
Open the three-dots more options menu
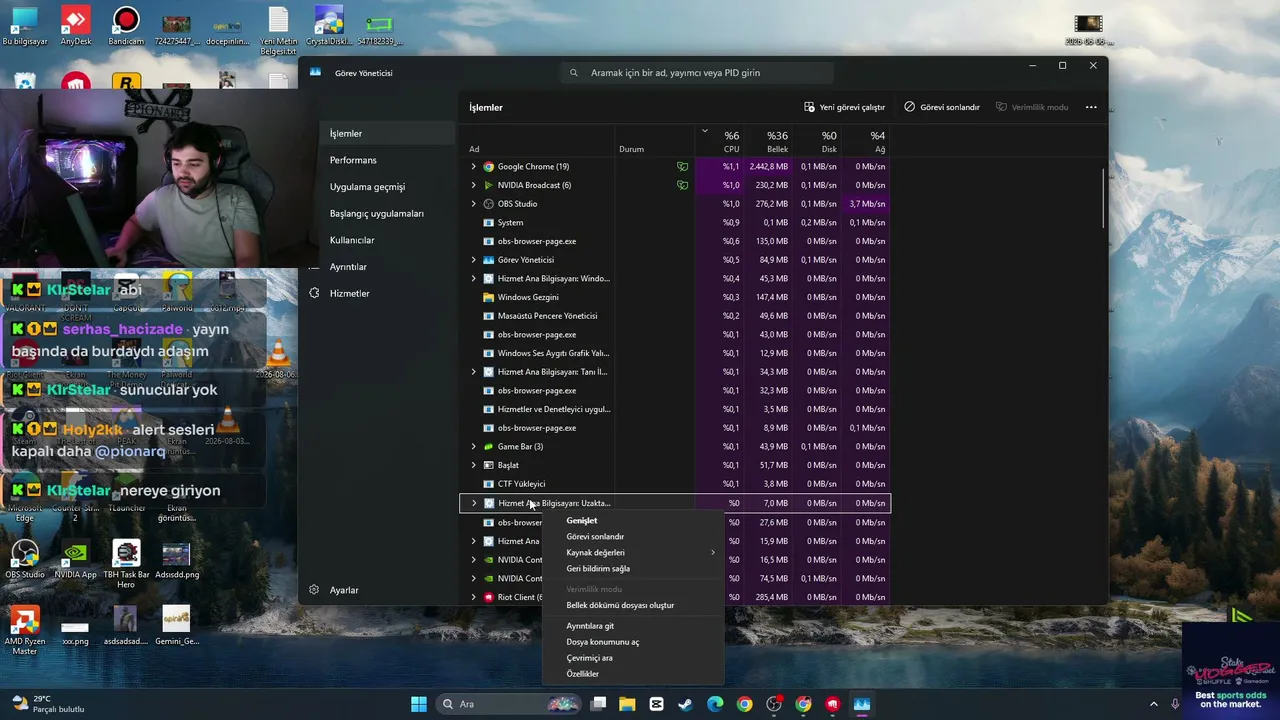tap(1091, 107)
